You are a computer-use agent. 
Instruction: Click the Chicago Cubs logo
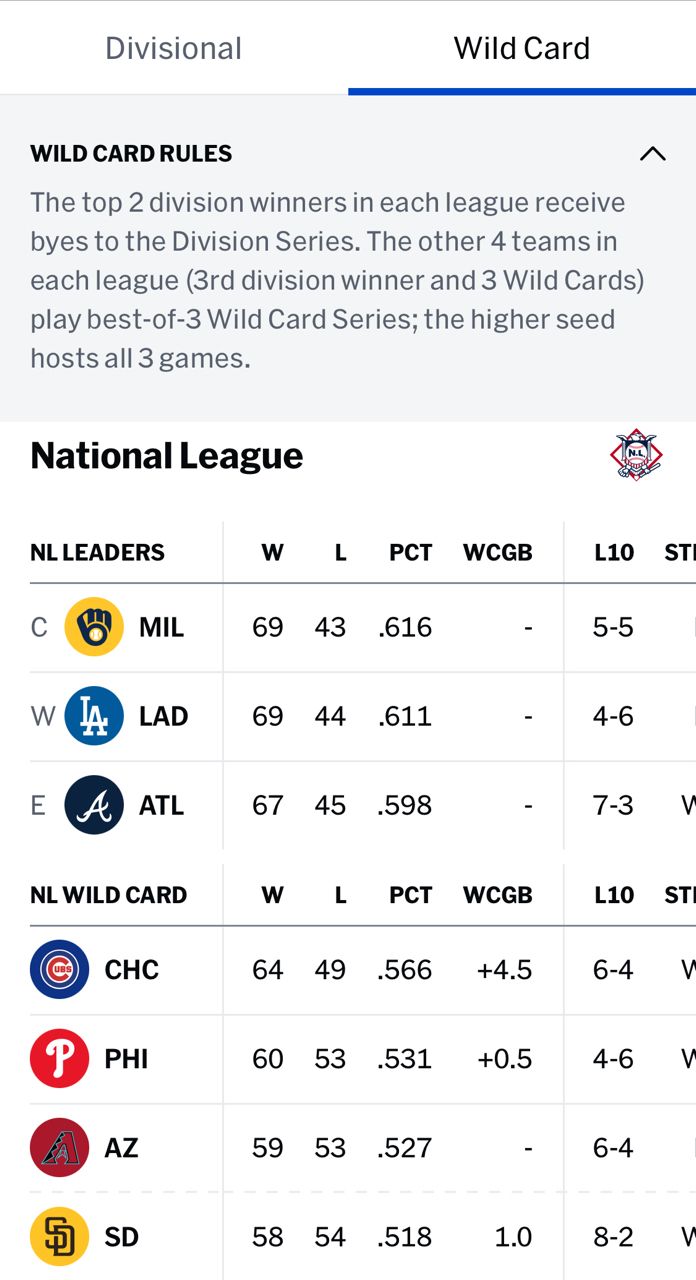[60, 969]
